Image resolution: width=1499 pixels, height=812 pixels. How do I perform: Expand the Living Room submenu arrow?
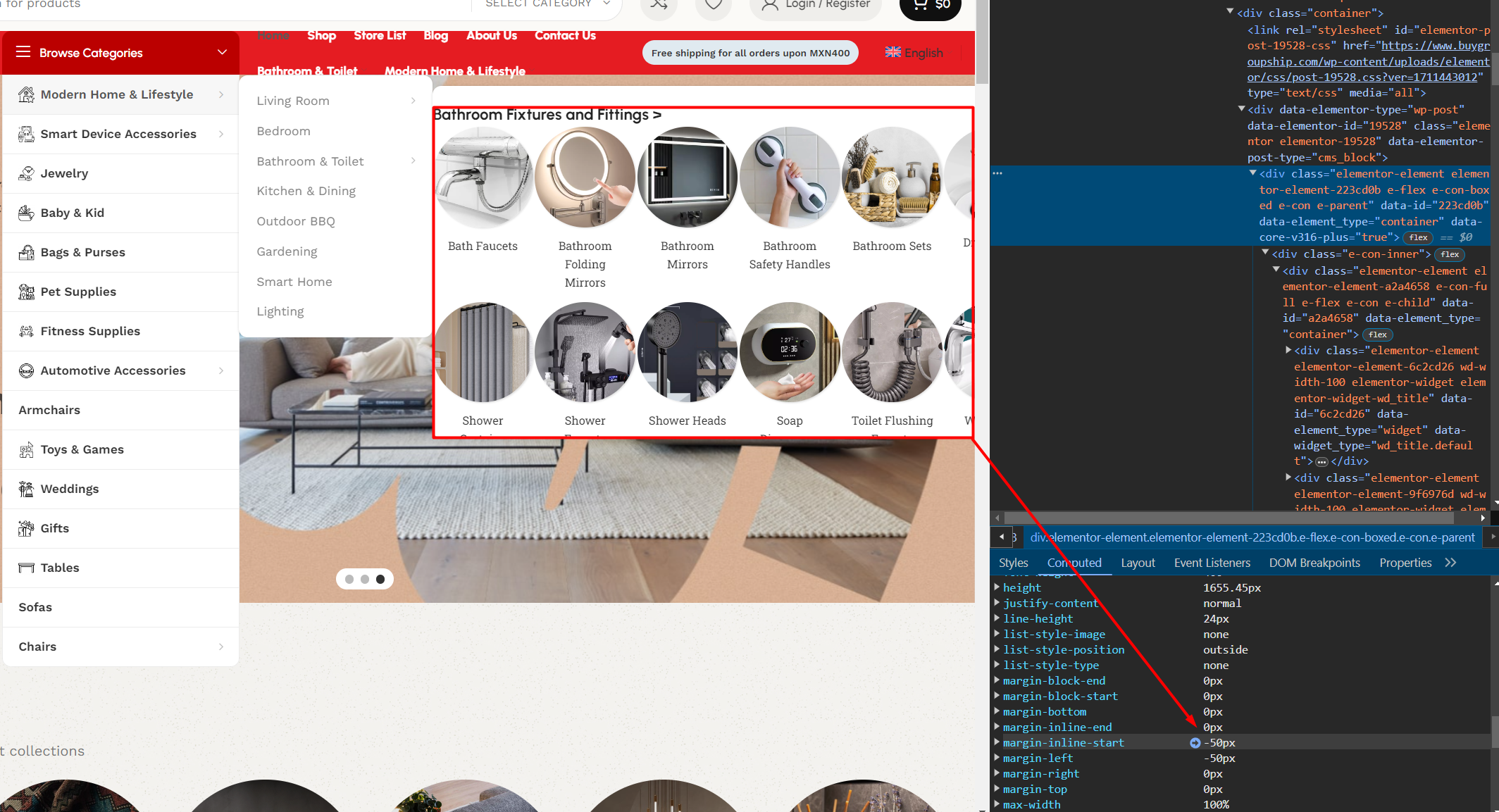click(x=413, y=101)
